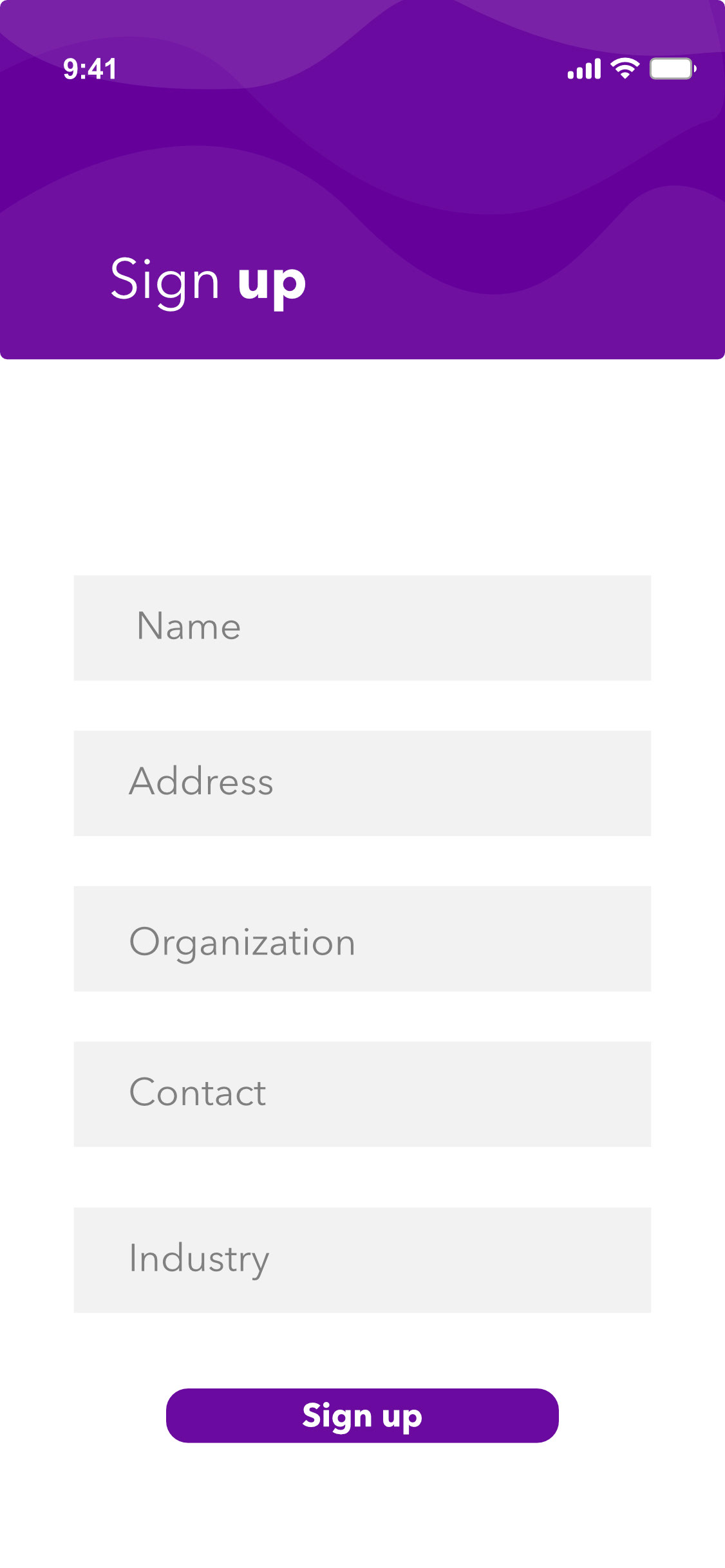The height and width of the screenshot is (1568, 725).
Task: Tap the 9:41 clock in status bar
Action: point(90,69)
